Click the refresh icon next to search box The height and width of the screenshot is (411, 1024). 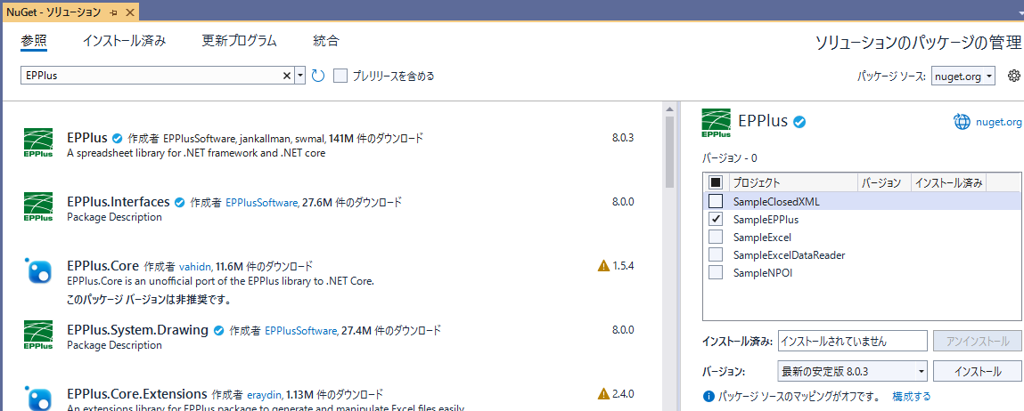click(318, 76)
